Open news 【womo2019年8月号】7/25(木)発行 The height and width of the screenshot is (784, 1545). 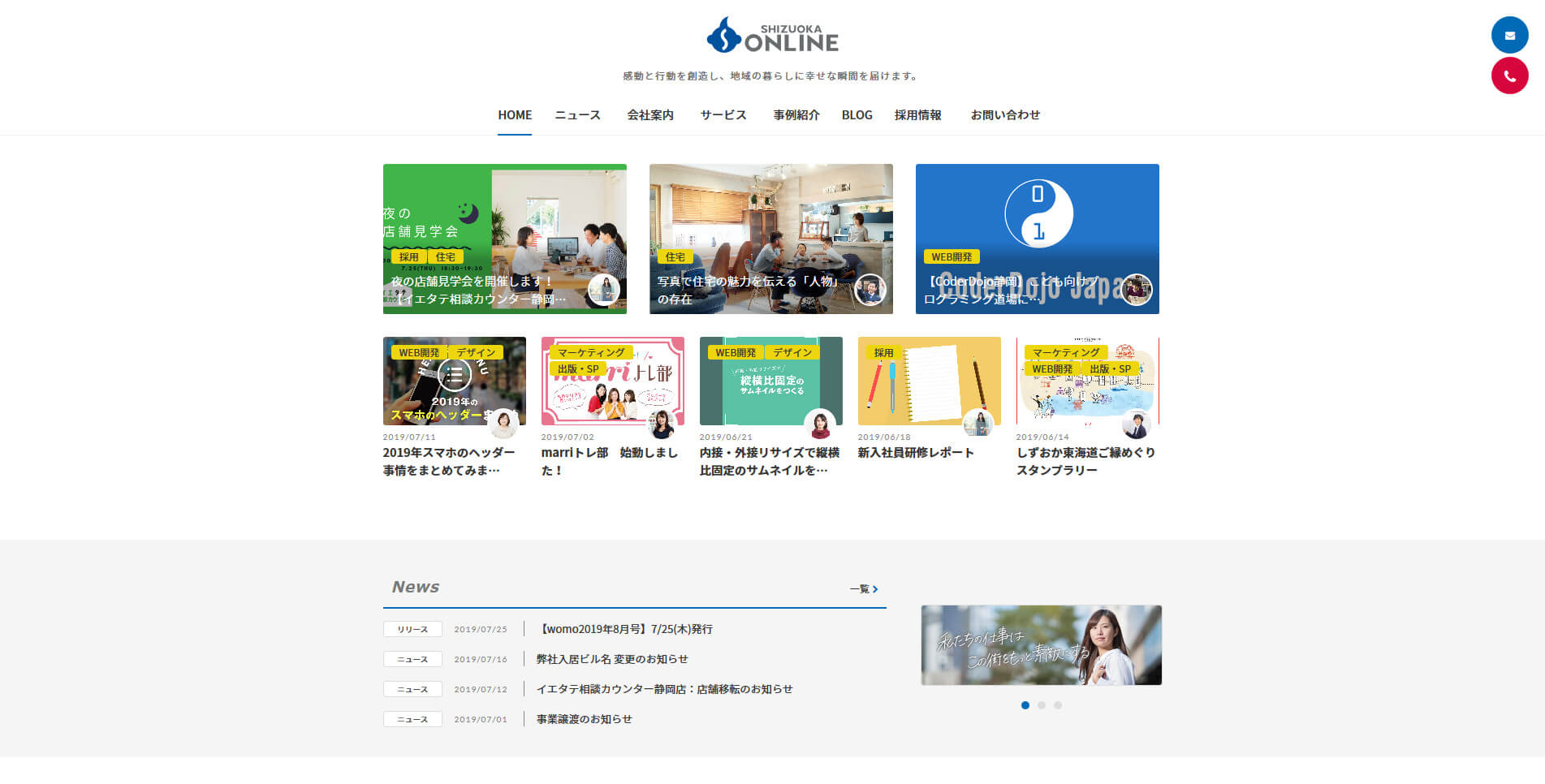coord(624,629)
